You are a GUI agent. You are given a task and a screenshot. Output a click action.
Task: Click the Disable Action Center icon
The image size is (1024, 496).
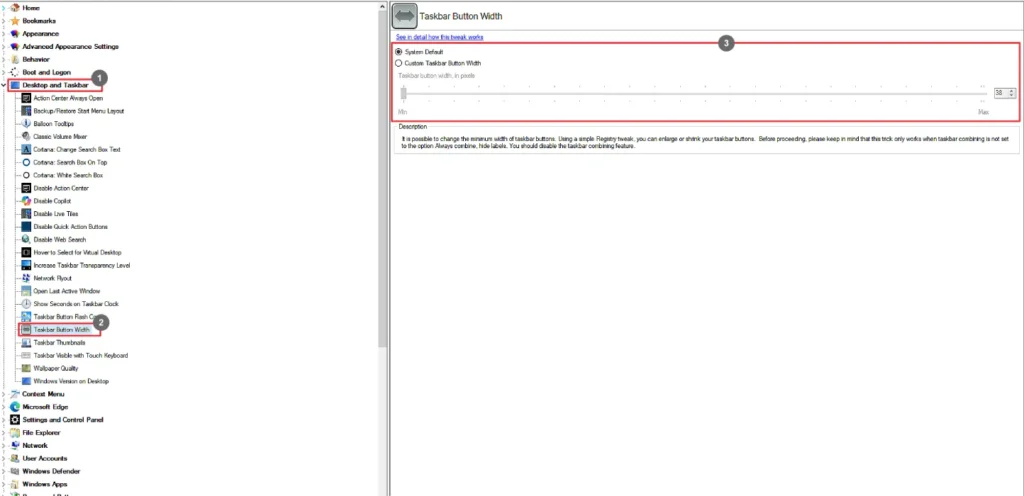tap(26, 188)
